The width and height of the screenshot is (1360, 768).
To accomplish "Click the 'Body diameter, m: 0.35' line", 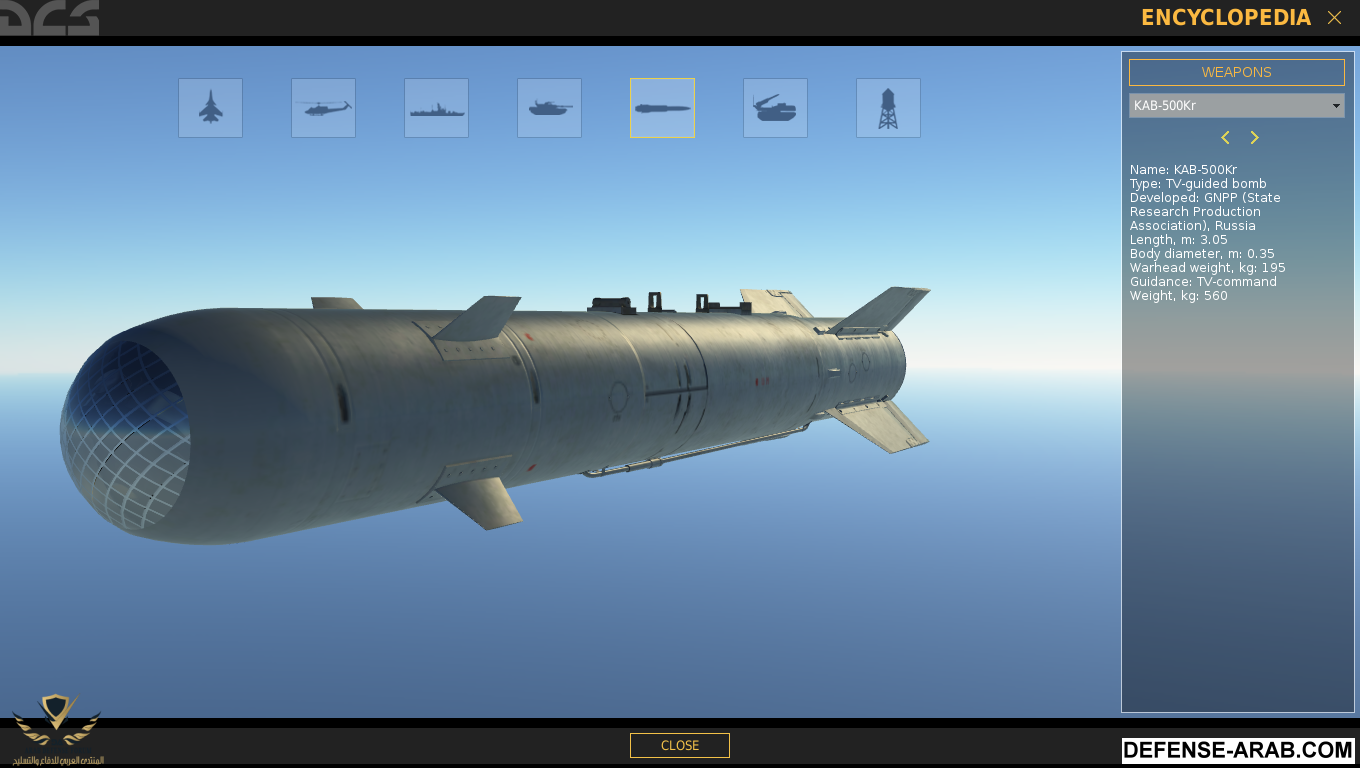I will (x=1202, y=254).
